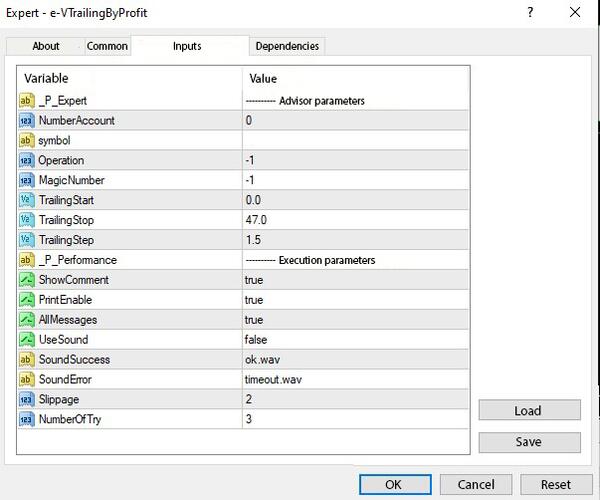The width and height of the screenshot is (600, 500).
Task: Select the UseSound variable name
Action: [x=64, y=339]
